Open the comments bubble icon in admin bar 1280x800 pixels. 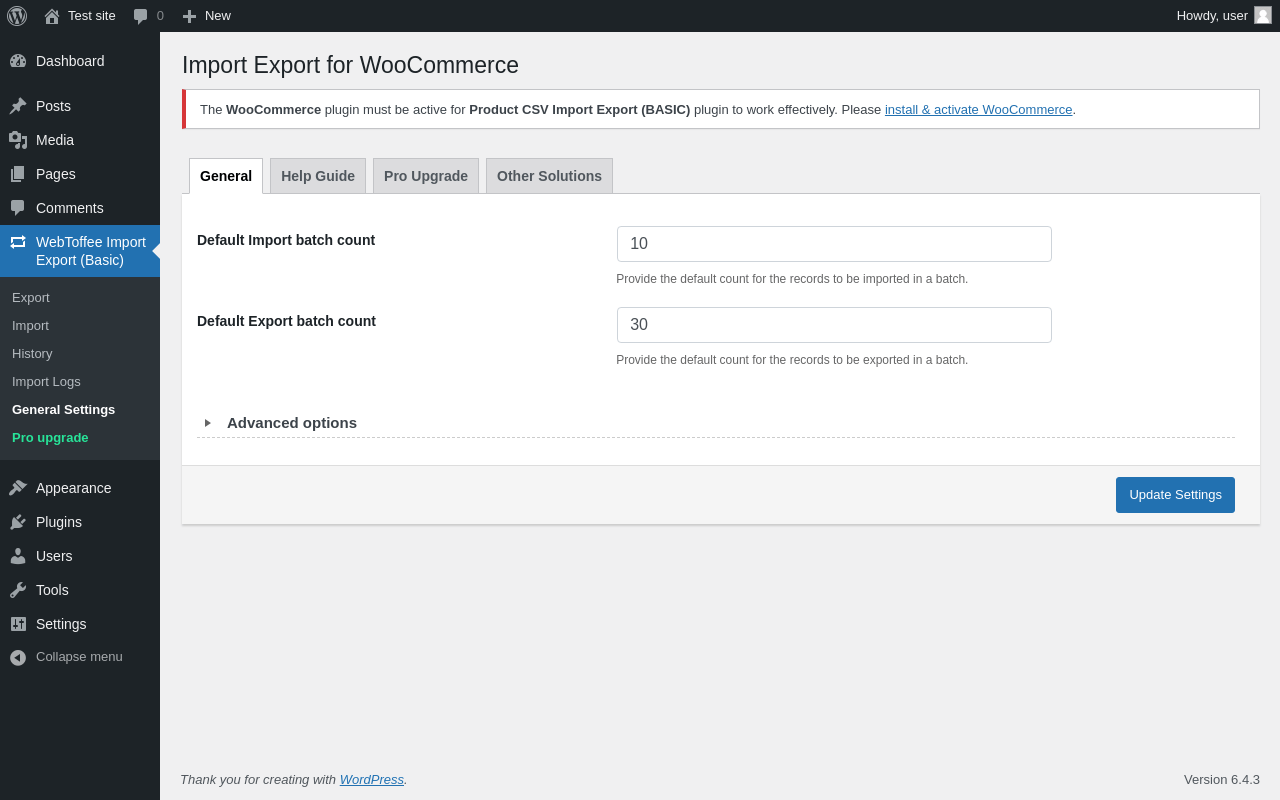[x=140, y=16]
